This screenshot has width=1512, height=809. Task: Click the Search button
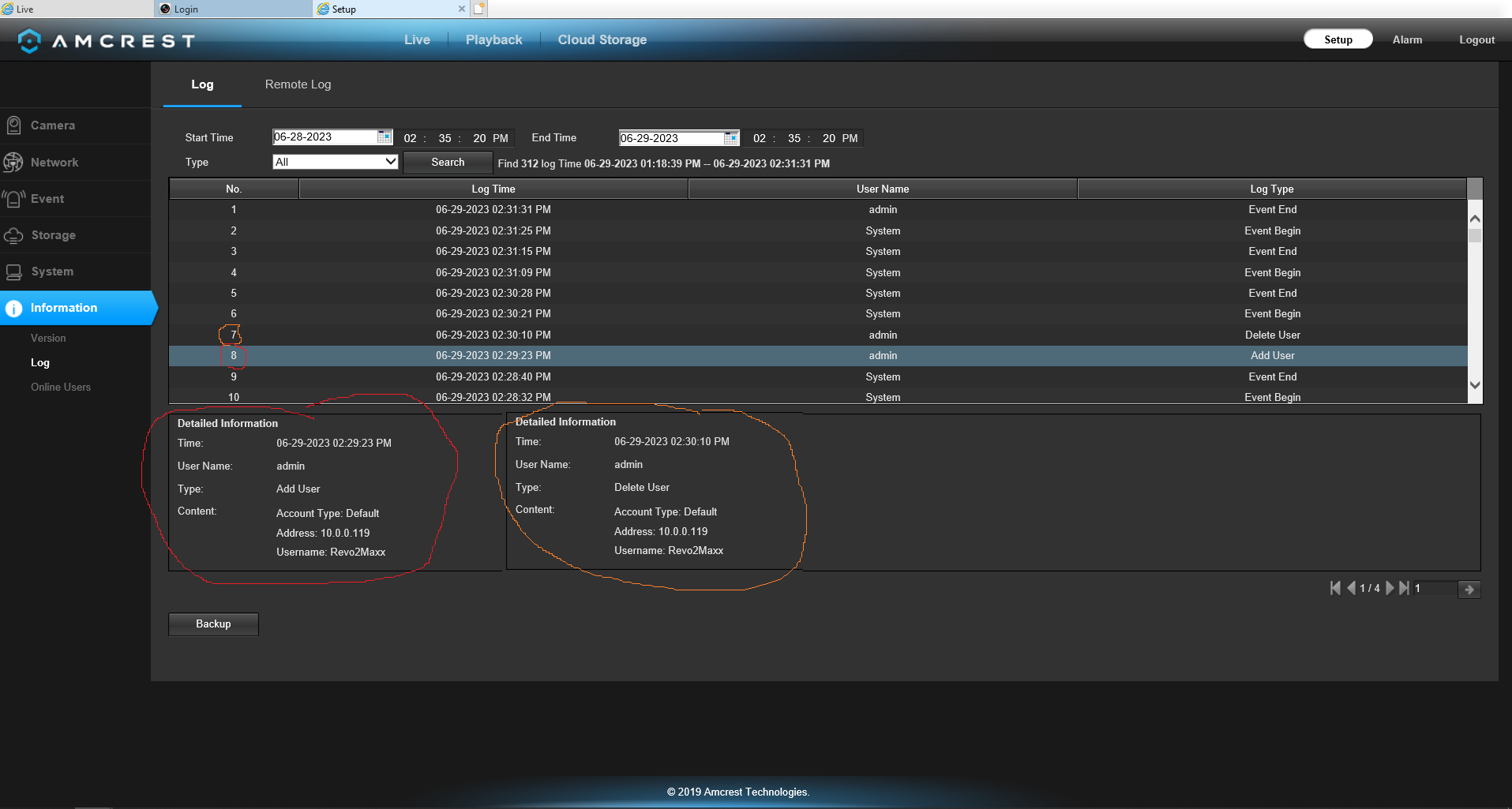point(448,162)
